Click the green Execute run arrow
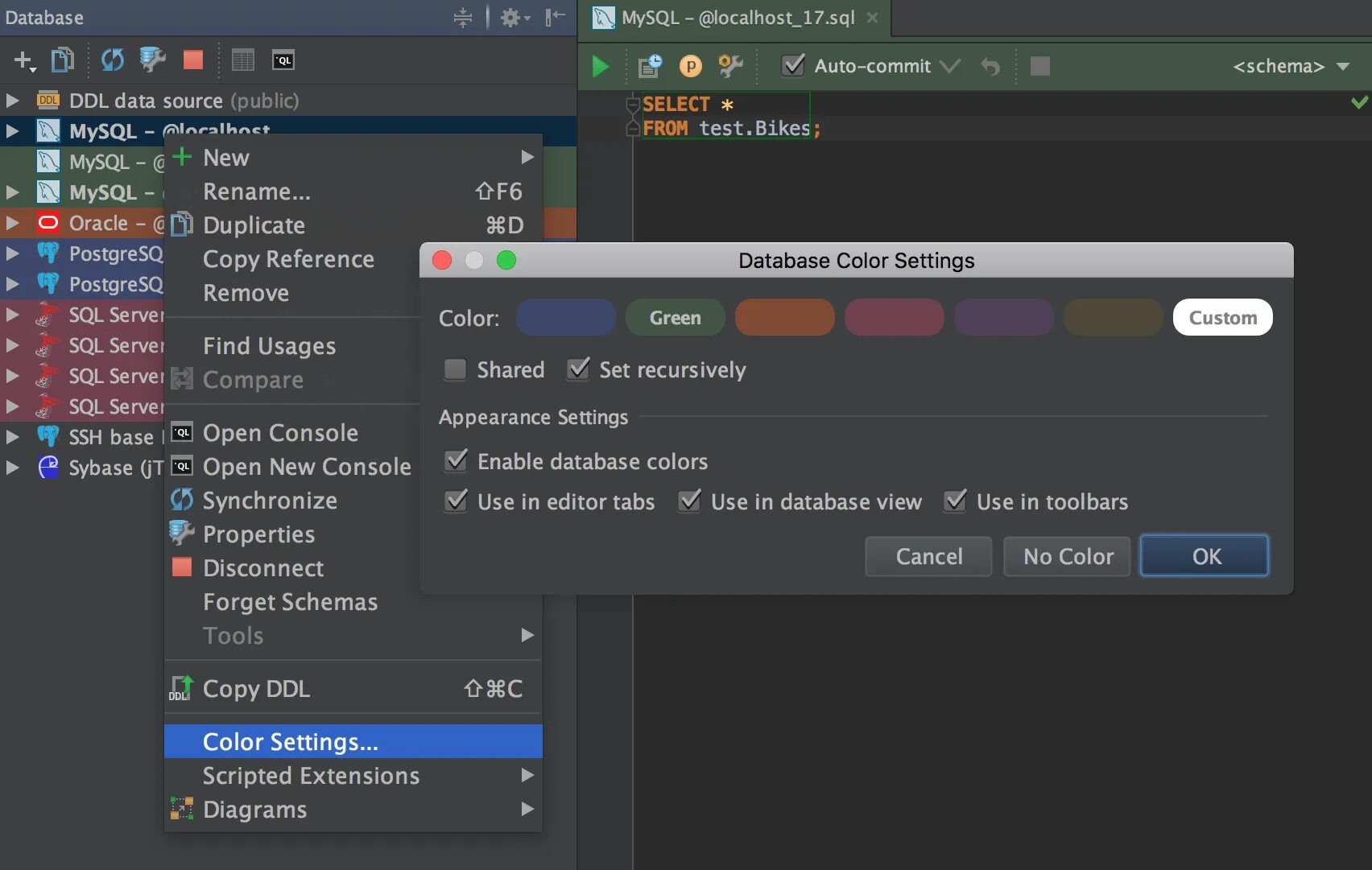This screenshot has width=1372, height=870. (x=600, y=66)
